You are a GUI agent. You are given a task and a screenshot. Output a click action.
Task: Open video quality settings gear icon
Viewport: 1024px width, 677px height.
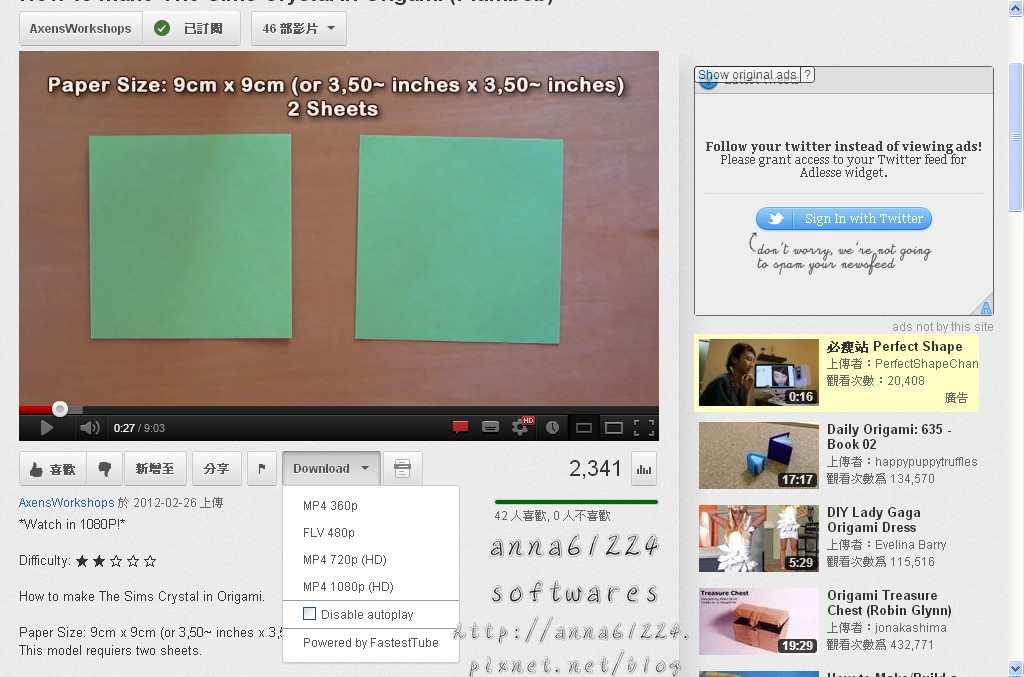pyautogui.click(x=520, y=427)
